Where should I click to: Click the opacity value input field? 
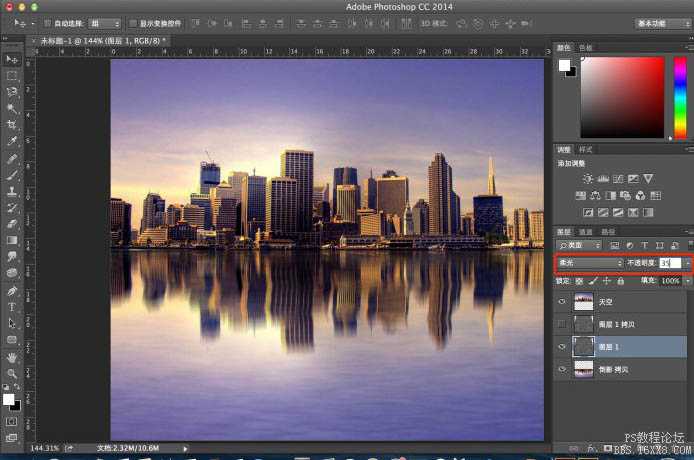(670, 263)
